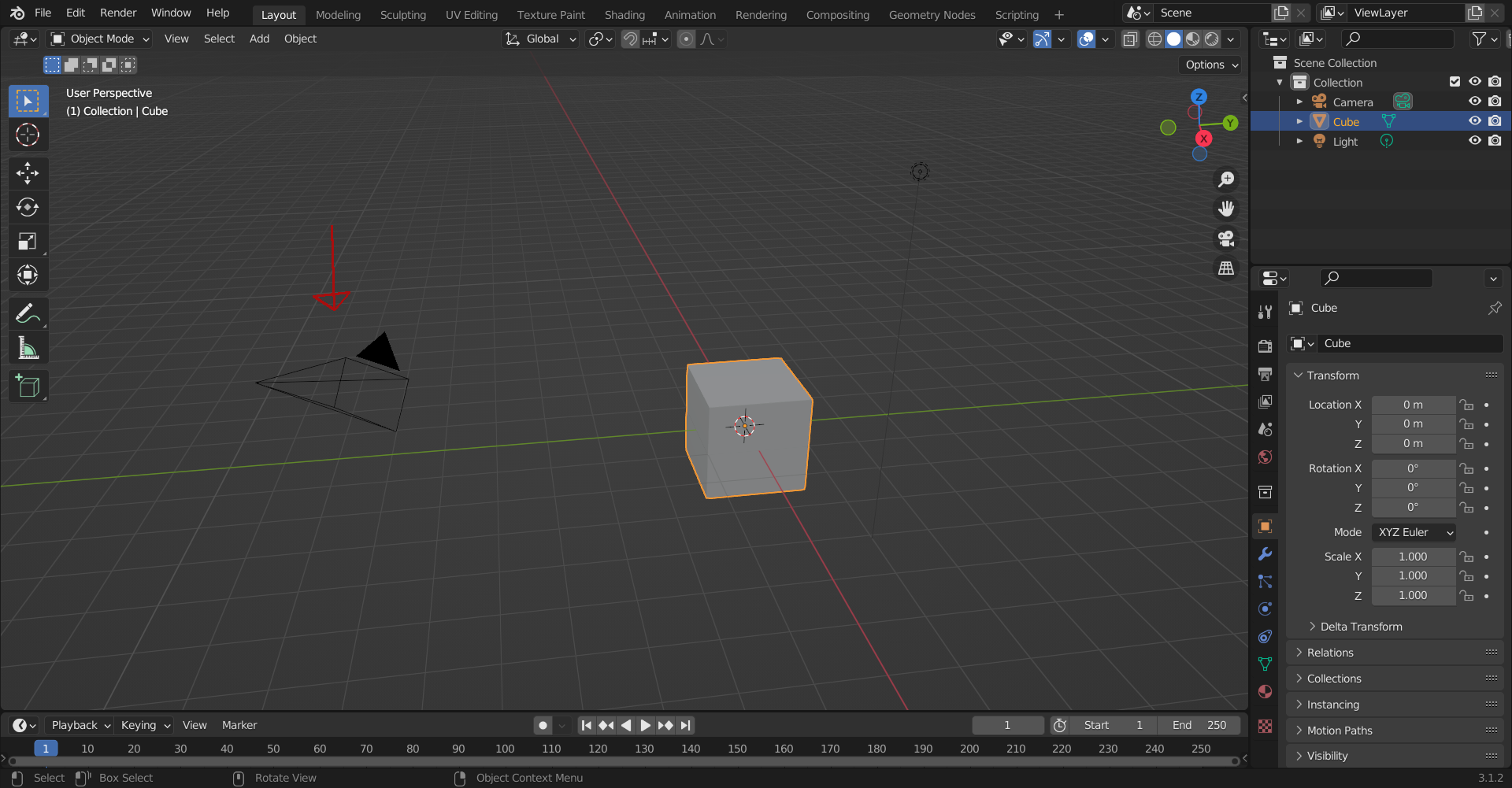Image resolution: width=1512 pixels, height=788 pixels.
Task: Click Marker in timeline header
Action: click(x=239, y=725)
